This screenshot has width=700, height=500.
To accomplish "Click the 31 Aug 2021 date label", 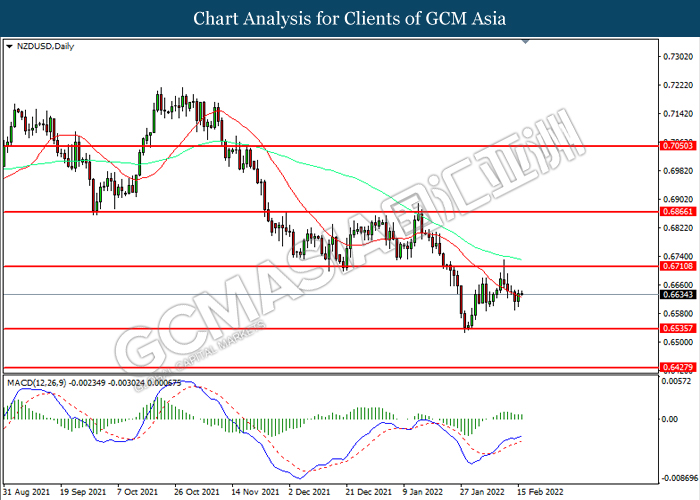I will click(x=26, y=492).
